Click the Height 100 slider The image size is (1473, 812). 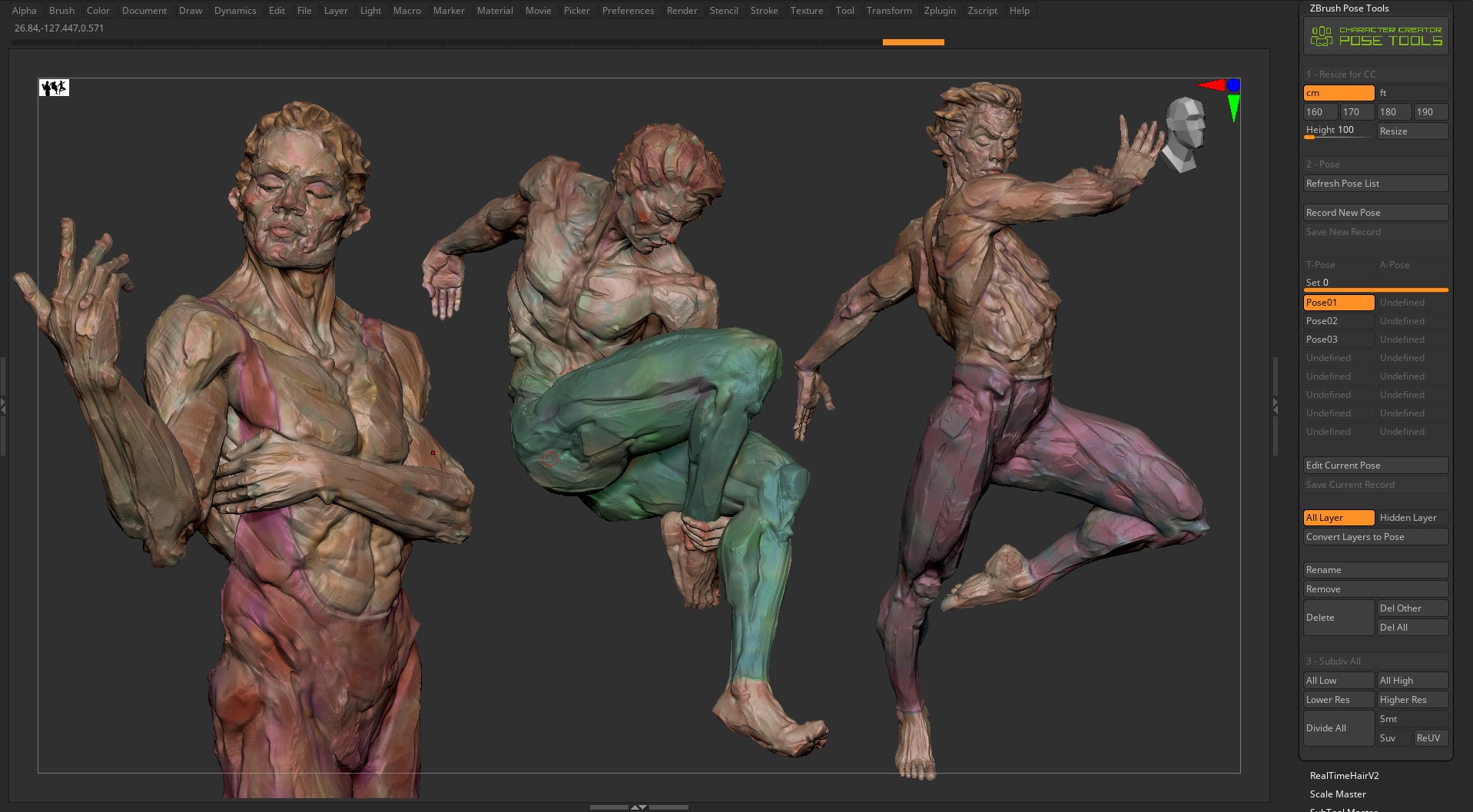tap(1339, 131)
